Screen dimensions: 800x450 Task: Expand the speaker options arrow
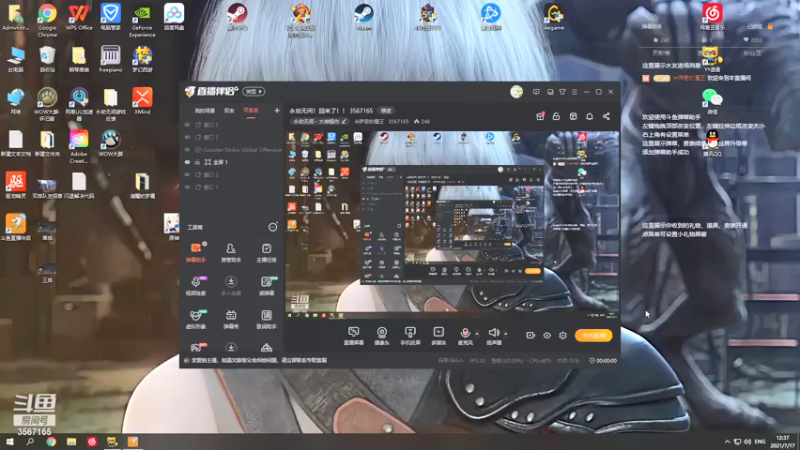pyautogui.click(x=506, y=334)
